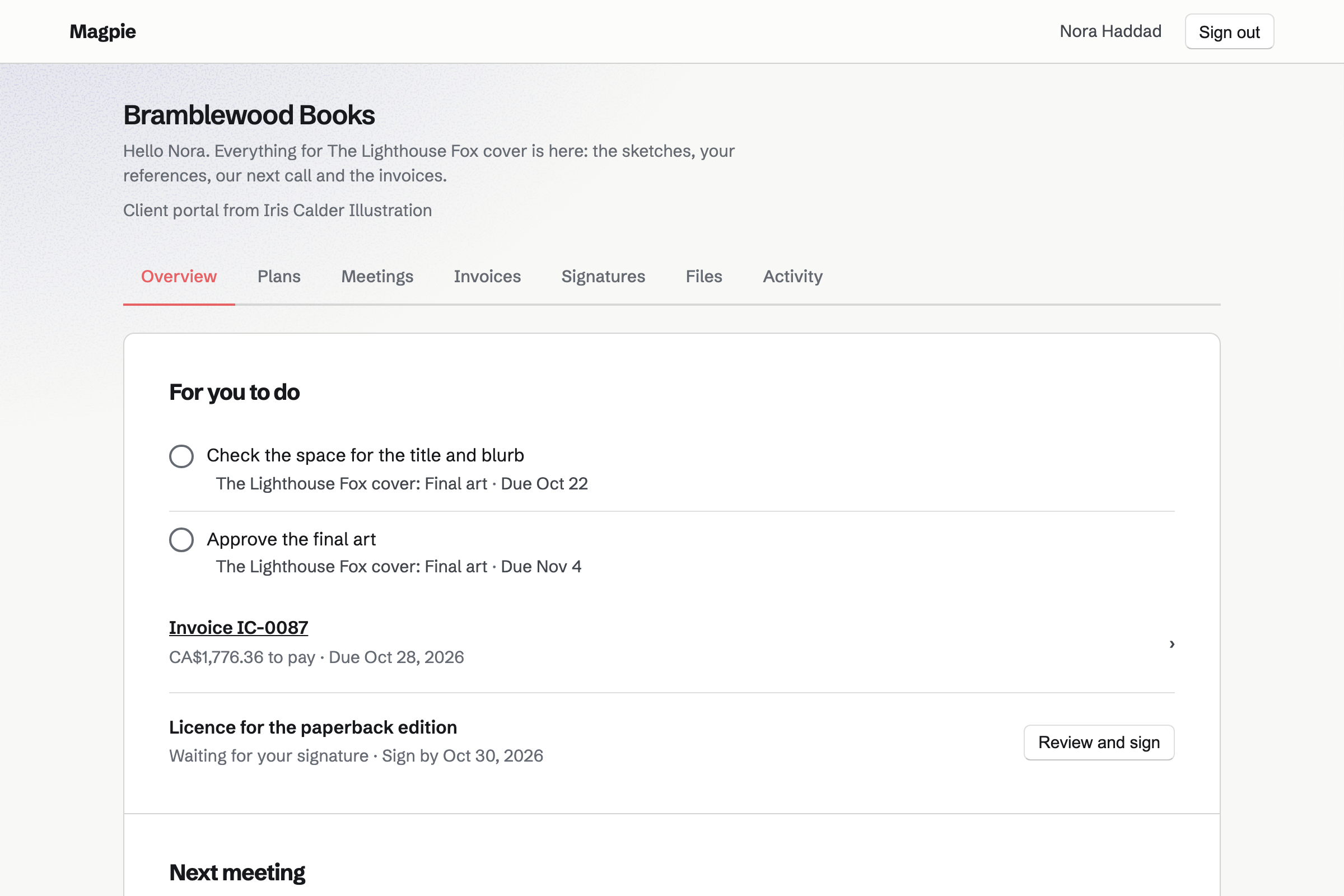The height and width of the screenshot is (896, 1344).
Task: Click the 'Due Nov 4' final art subtitle
Action: (398, 566)
